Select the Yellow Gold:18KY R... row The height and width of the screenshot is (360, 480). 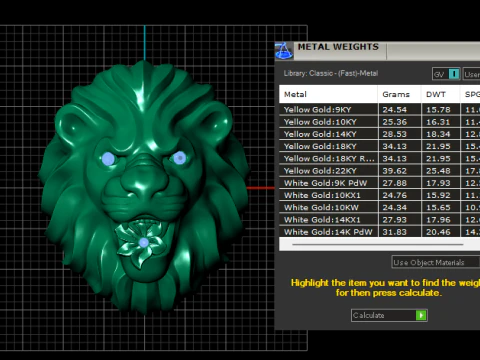379,158
